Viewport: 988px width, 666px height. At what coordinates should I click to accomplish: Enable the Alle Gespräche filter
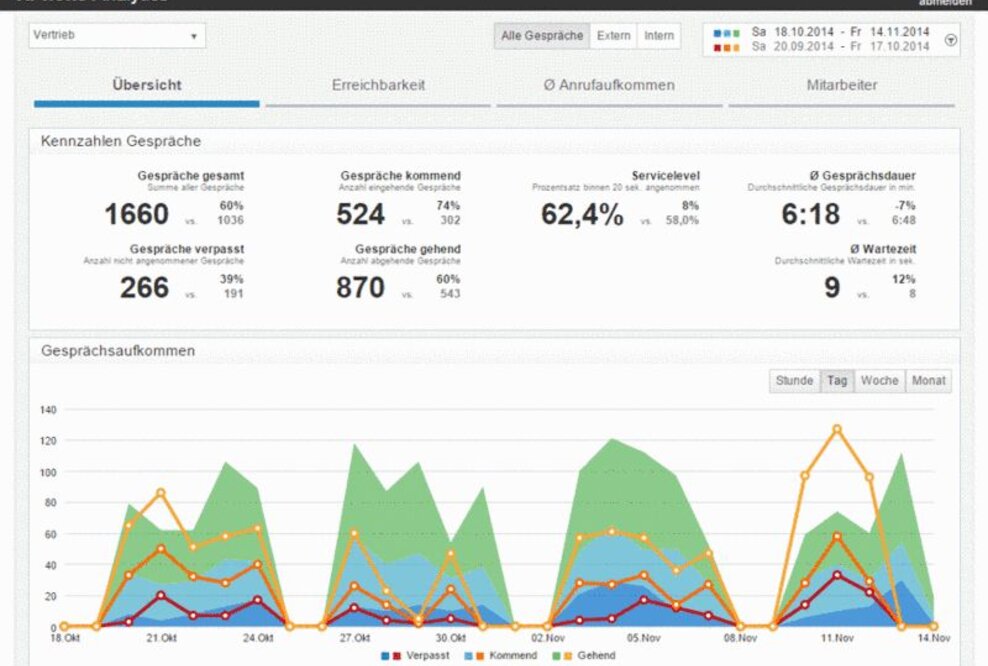(x=544, y=35)
